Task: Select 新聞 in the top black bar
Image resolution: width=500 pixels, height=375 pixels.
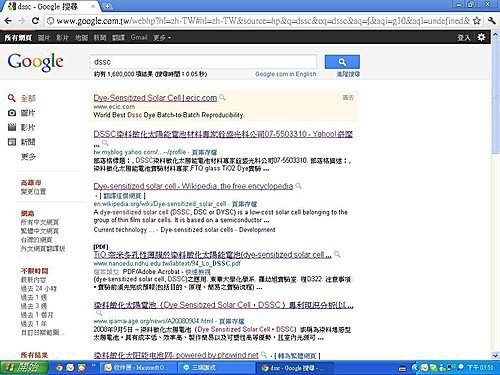Action: [x=100, y=38]
